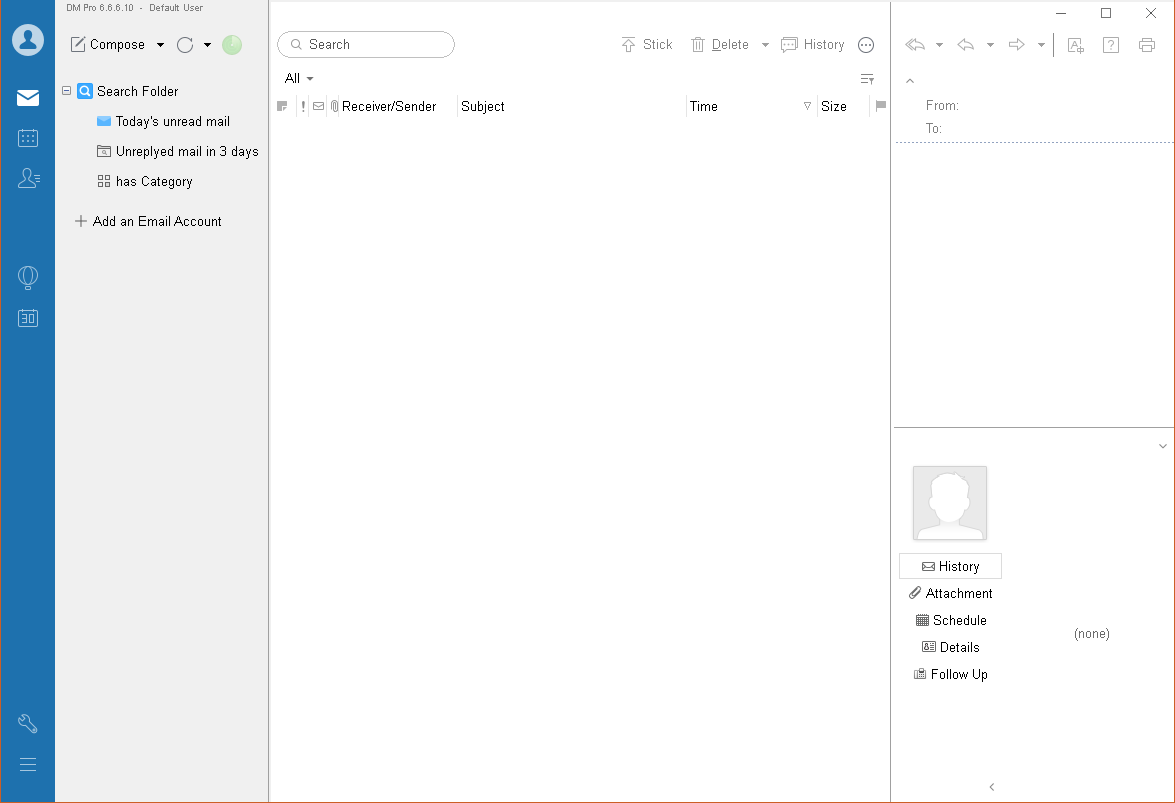Open the 30-day schedule icon in sidebar
1175x803 pixels.
click(x=28, y=318)
